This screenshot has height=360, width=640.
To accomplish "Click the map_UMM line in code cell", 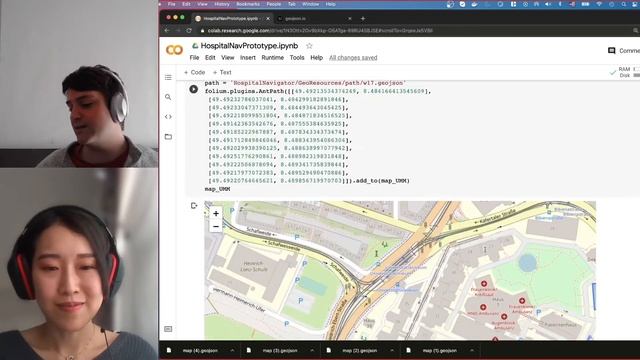I will [x=218, y=189].
